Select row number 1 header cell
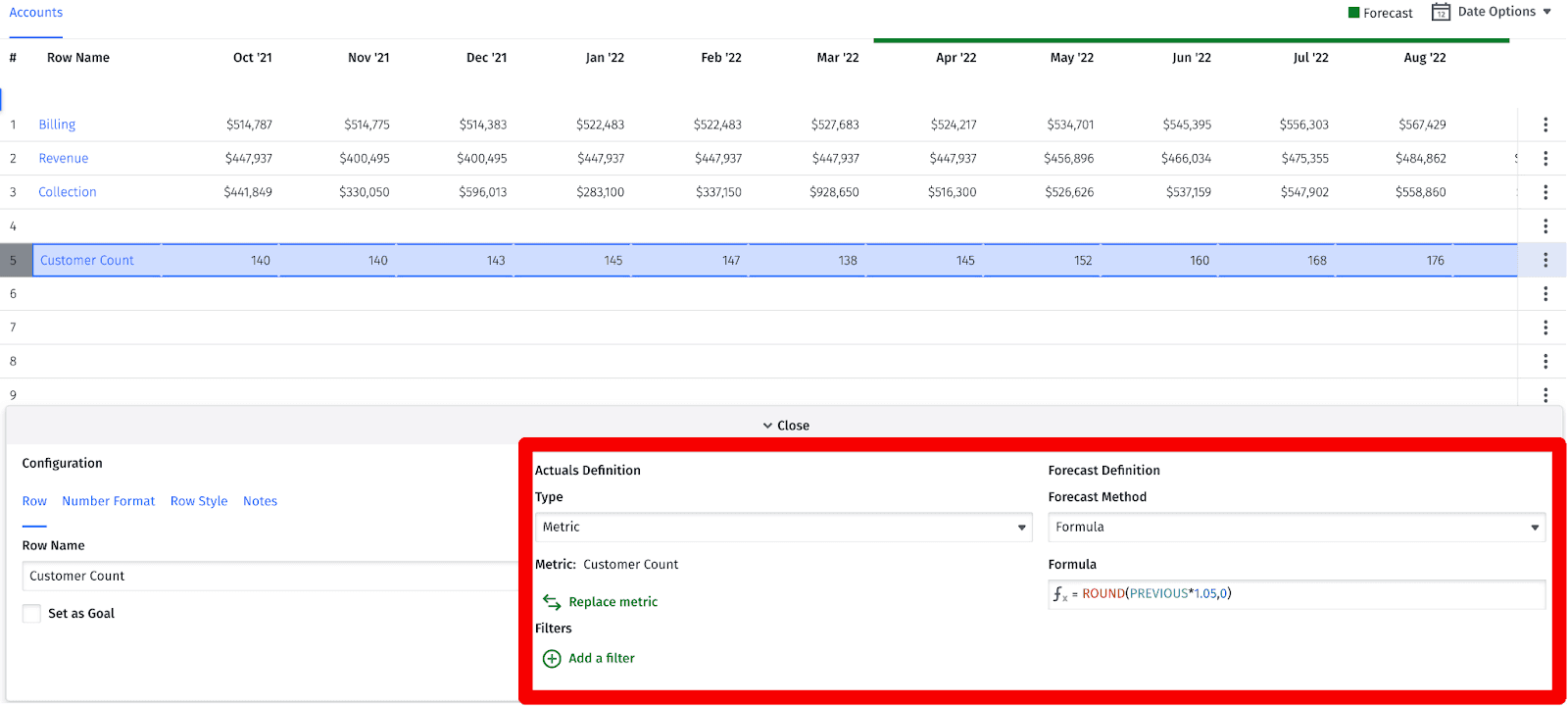Image resolution: width=1568 pixels, height=706 pixels. point(14,125)
